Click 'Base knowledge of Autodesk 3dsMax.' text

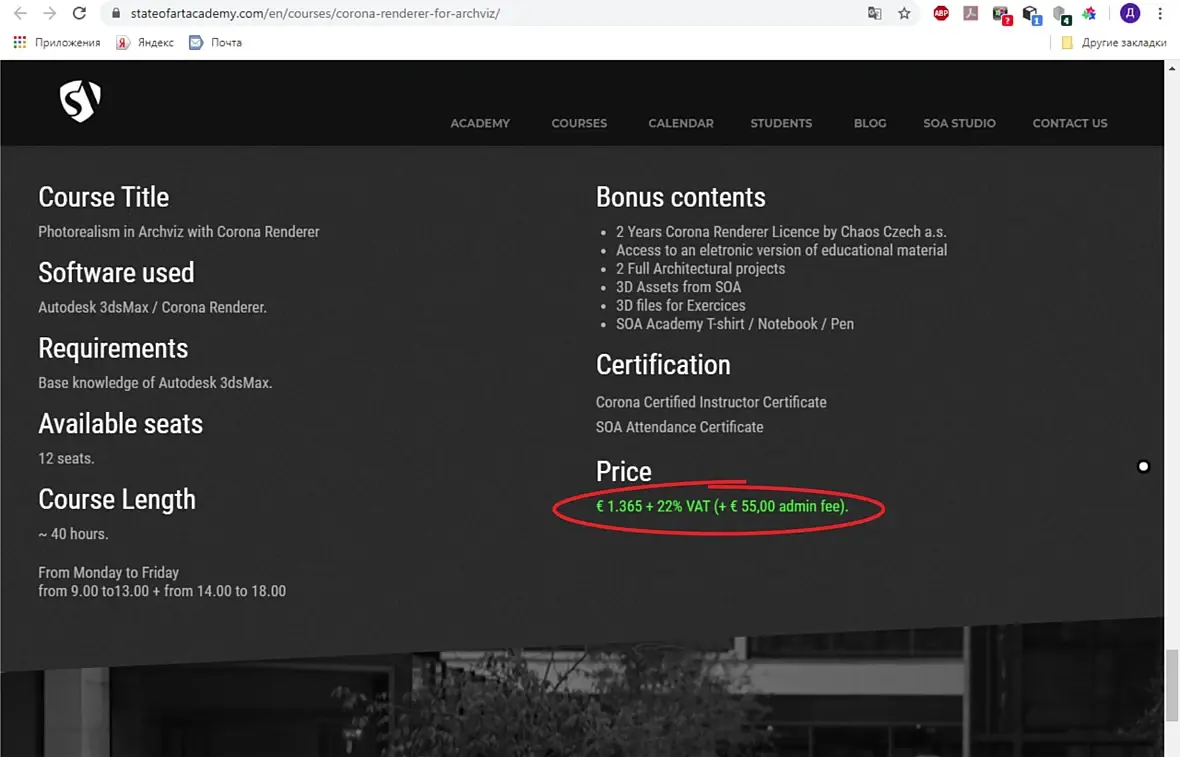tap(155, 382)
